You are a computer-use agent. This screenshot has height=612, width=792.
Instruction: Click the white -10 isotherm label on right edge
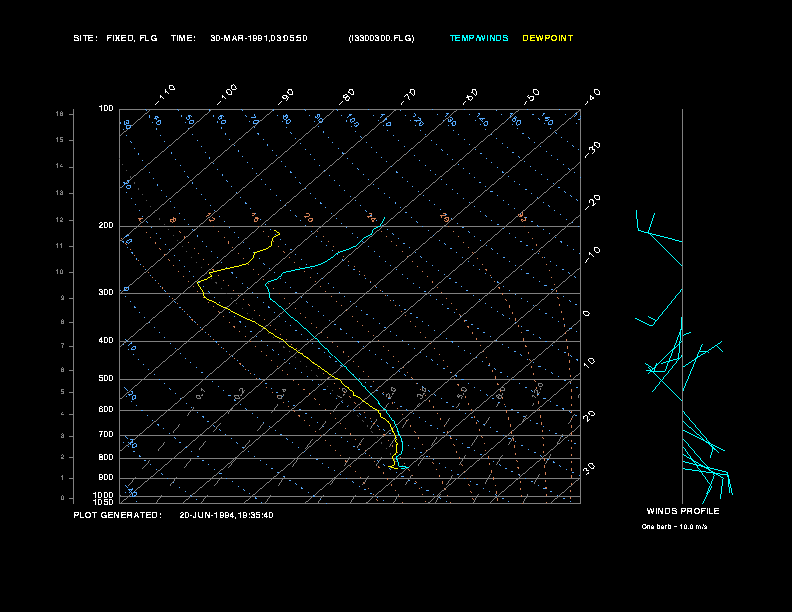[x=593, y=255]
